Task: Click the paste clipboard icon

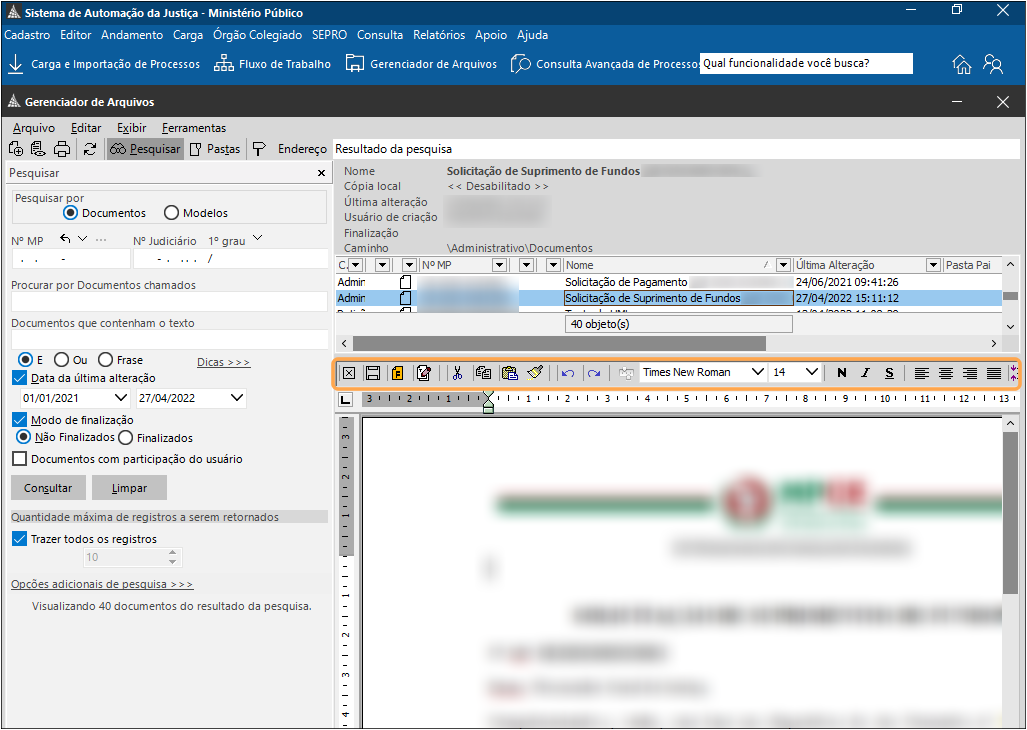Action: pos(510,373)
